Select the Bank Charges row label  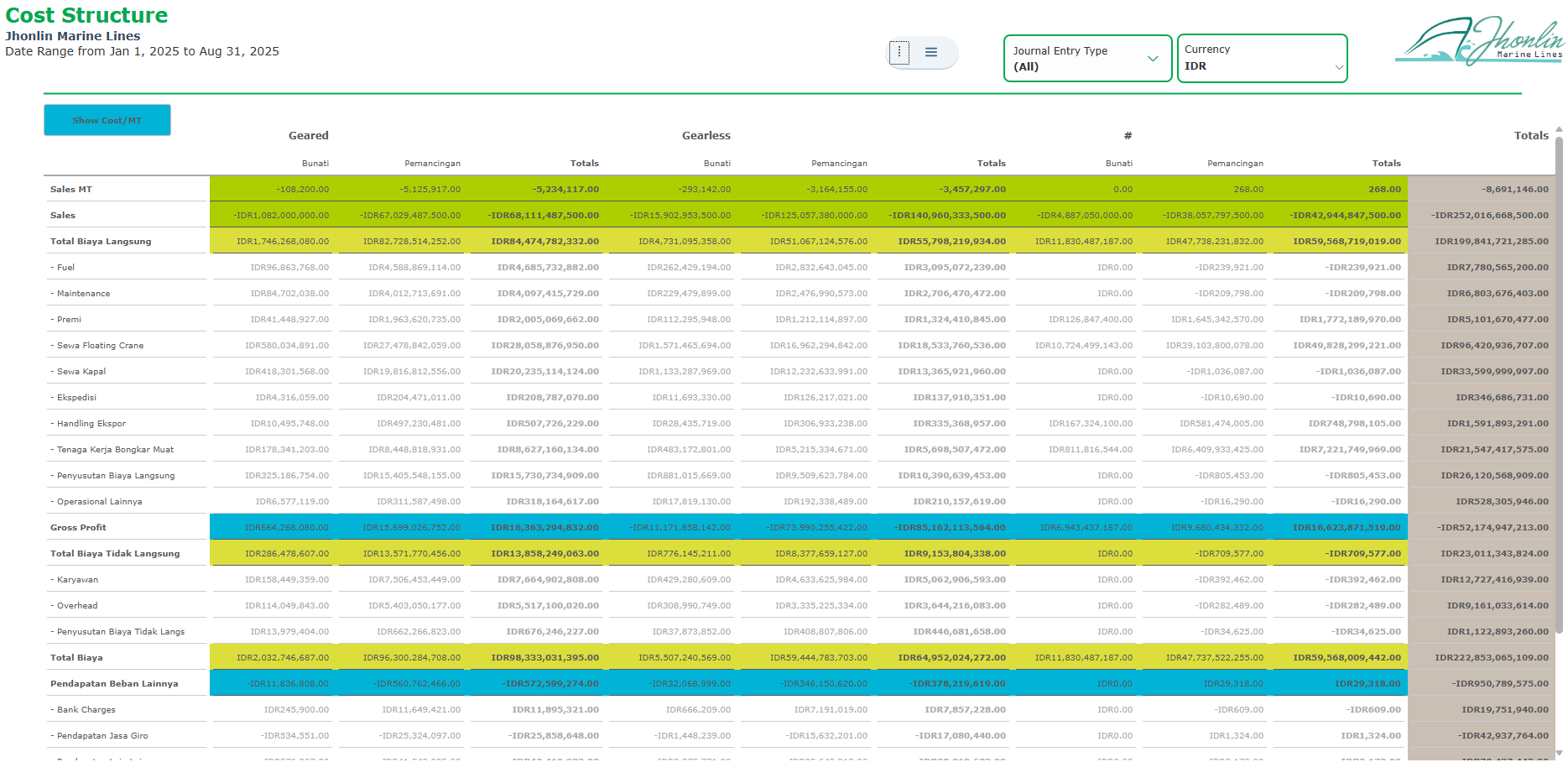tap(82, 710)
